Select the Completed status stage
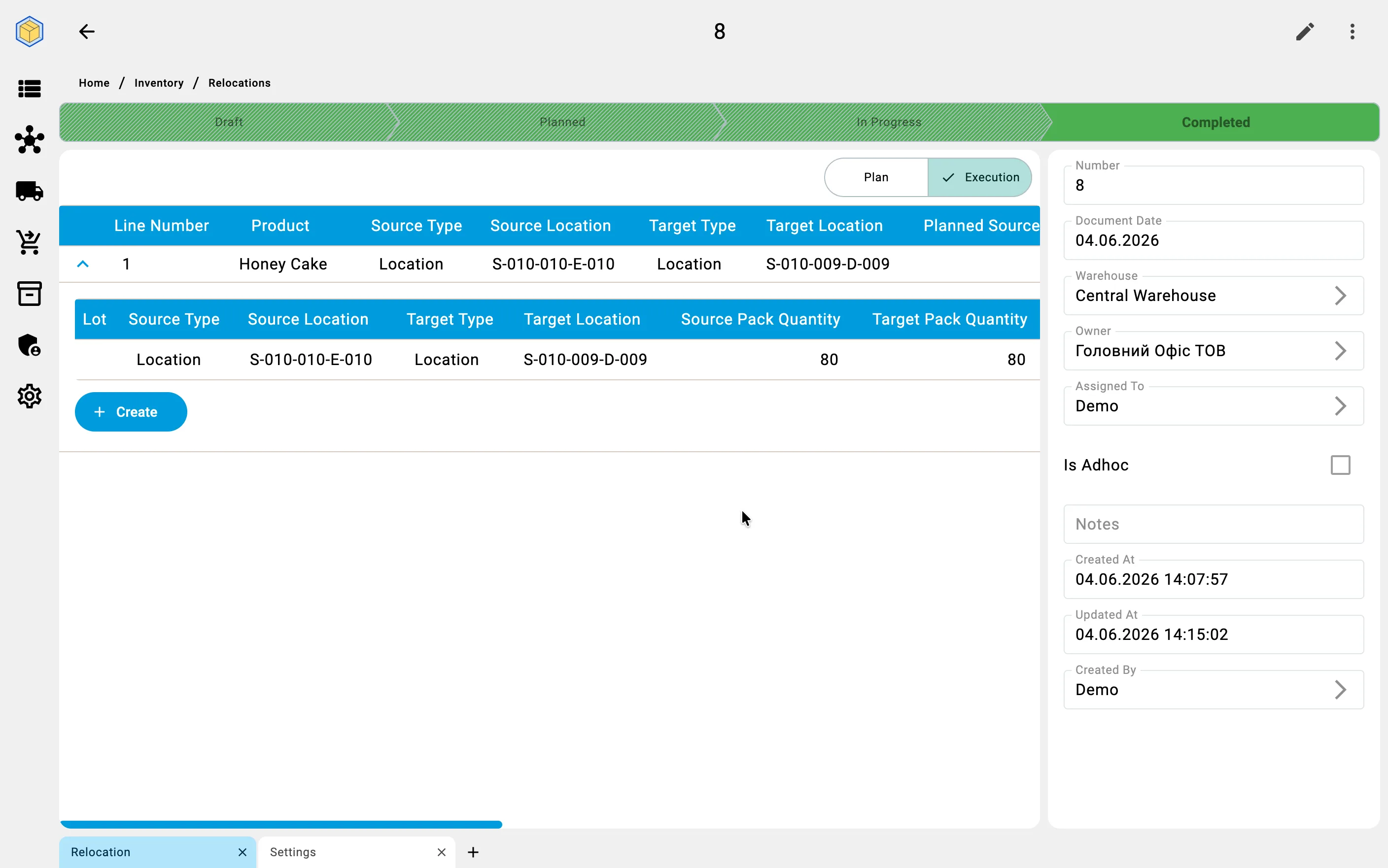The height and width of the screenshot is (868, 1388). click(x=1215, y=122)
